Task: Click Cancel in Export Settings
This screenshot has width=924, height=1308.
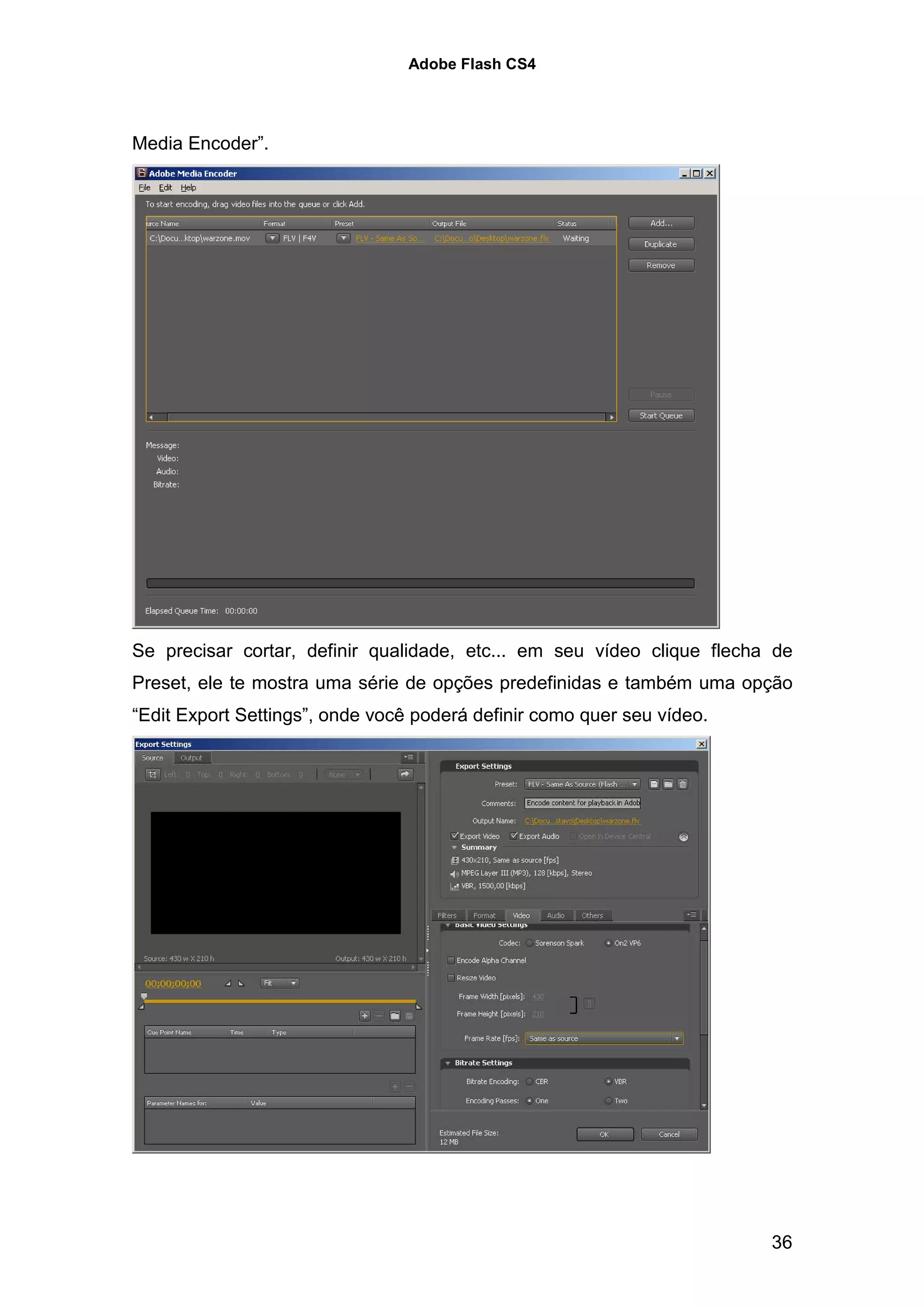Action: click(669, 1134)
